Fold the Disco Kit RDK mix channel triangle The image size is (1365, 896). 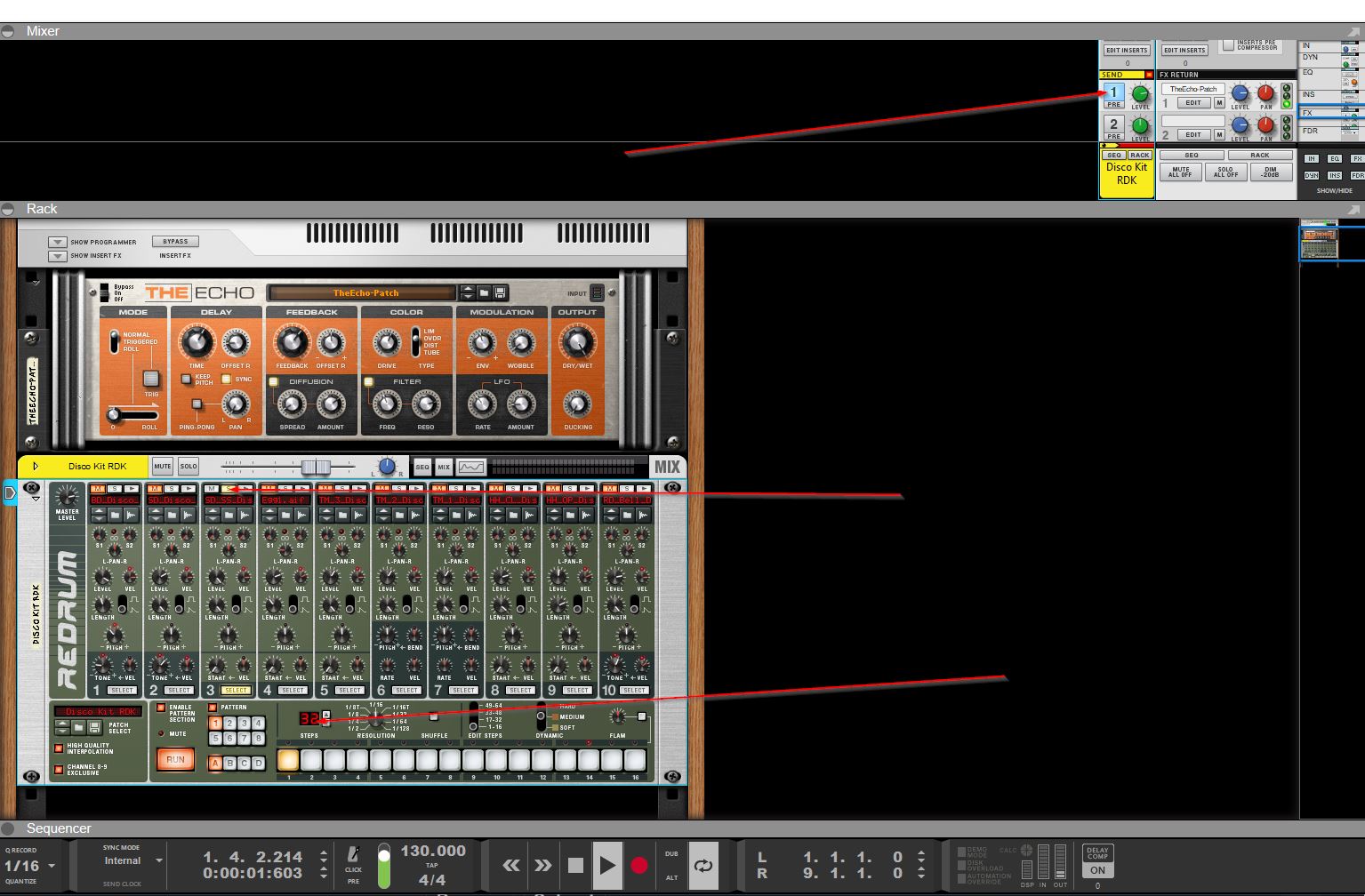coord(36,466)
